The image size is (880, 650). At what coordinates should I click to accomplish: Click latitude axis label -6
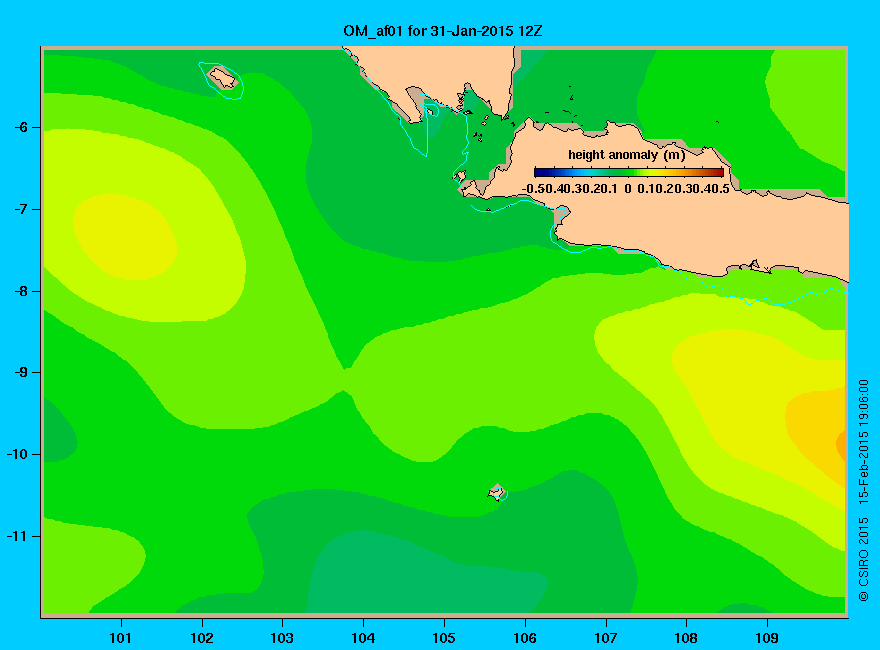click(x=21, y=127)
